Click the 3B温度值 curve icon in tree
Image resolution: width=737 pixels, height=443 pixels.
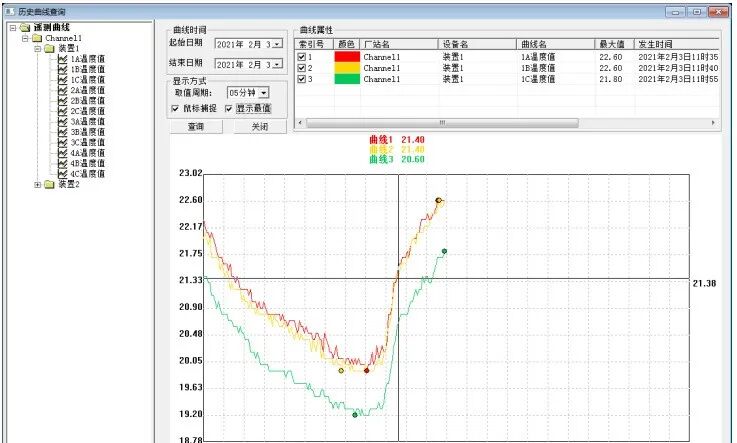(62, 132)
